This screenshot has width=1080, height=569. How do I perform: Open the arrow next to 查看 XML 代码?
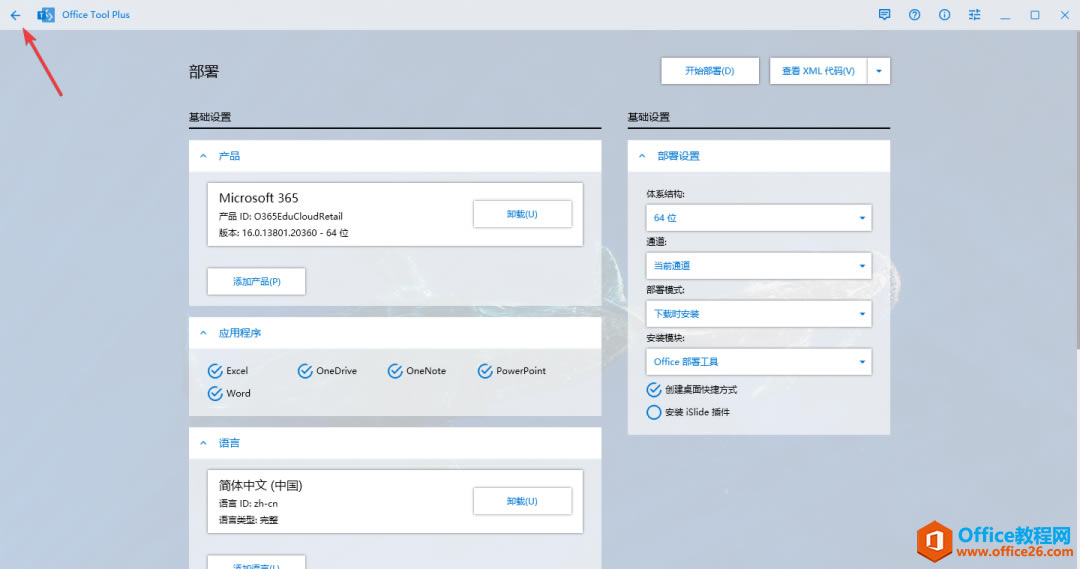coord(879,71)
